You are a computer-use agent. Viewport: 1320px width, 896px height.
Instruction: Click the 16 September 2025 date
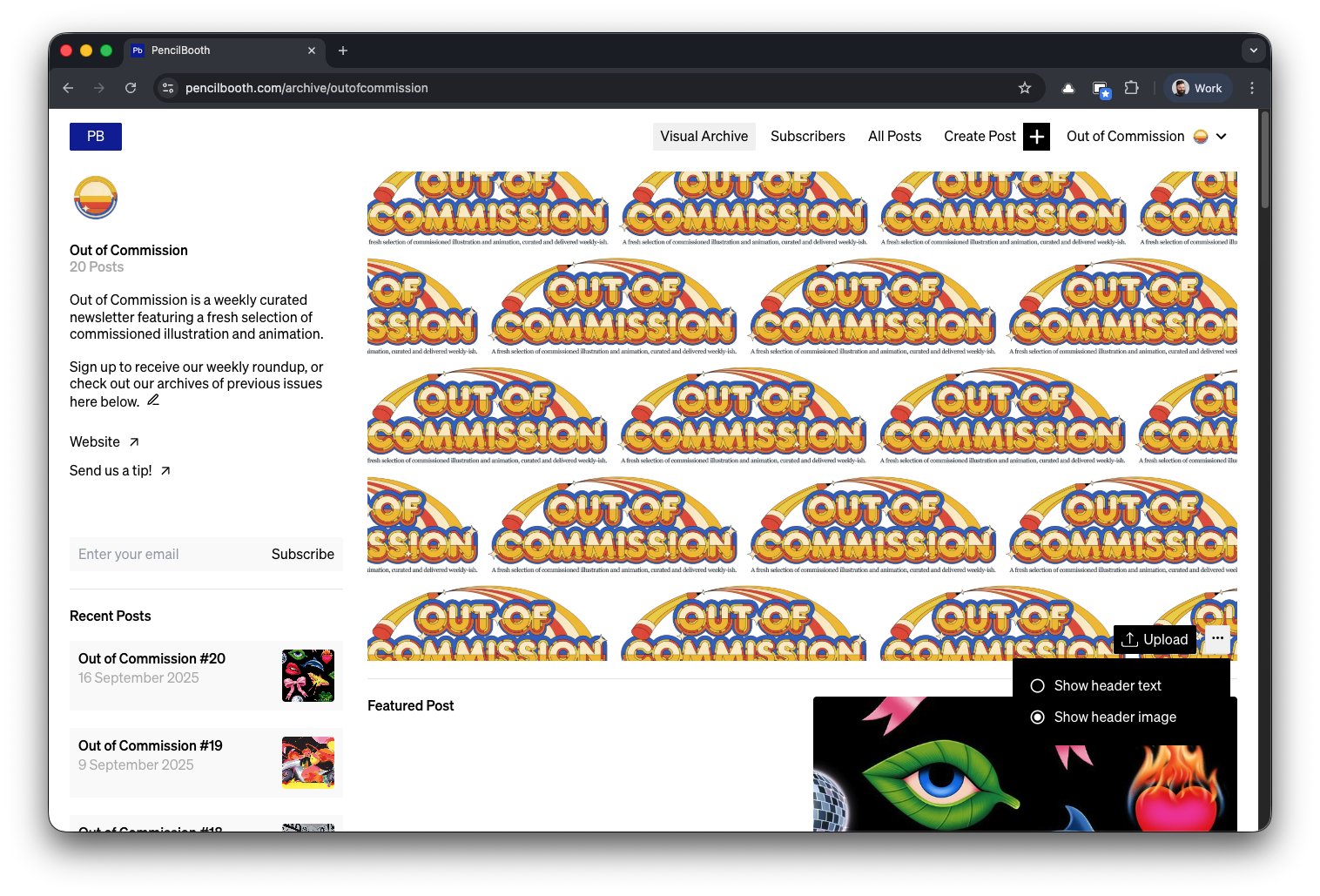138,678
